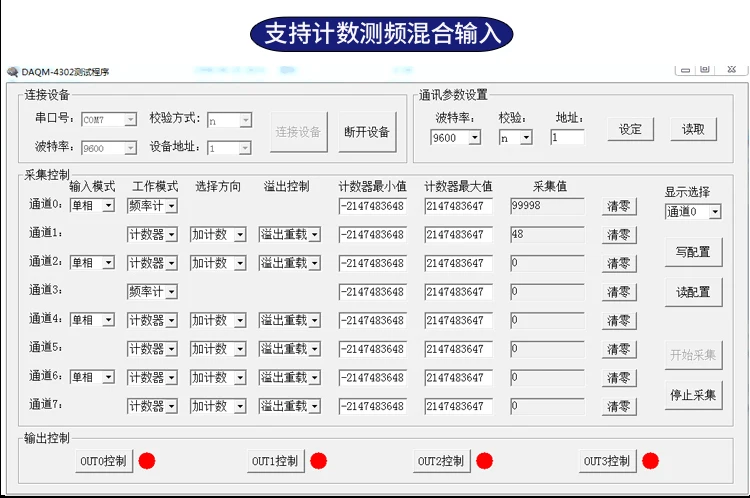Open 通道6 输入模式 单相 dropdown
The image size is (750, 498).
pyautogui.click(x=92, y=377)
